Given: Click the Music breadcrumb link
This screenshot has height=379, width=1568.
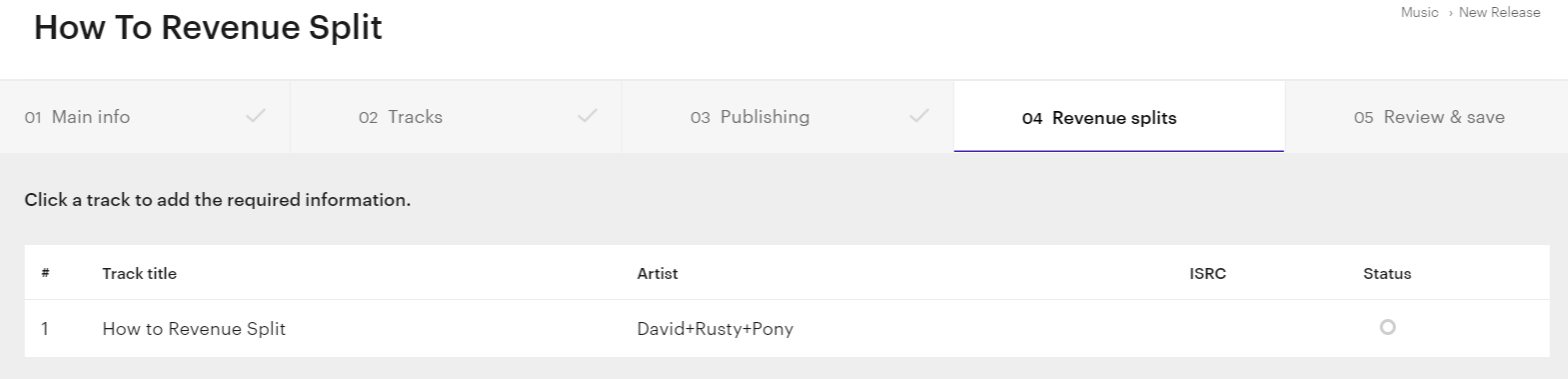Looking at the screenshot, I should 1419,12.
